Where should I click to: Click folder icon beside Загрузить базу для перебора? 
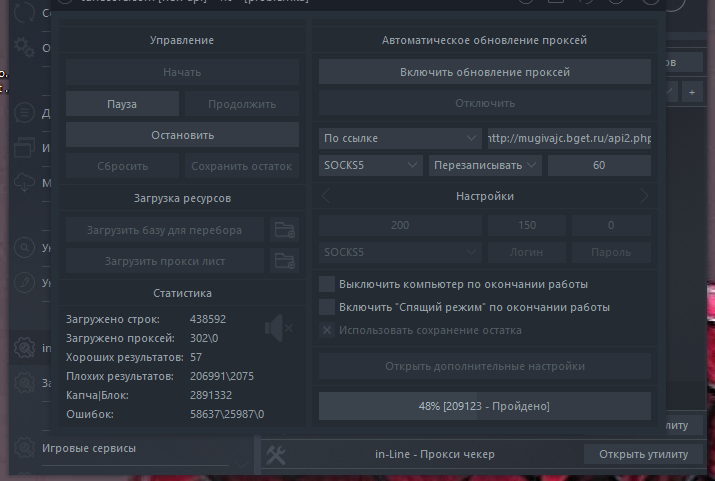tap(285, 230)
